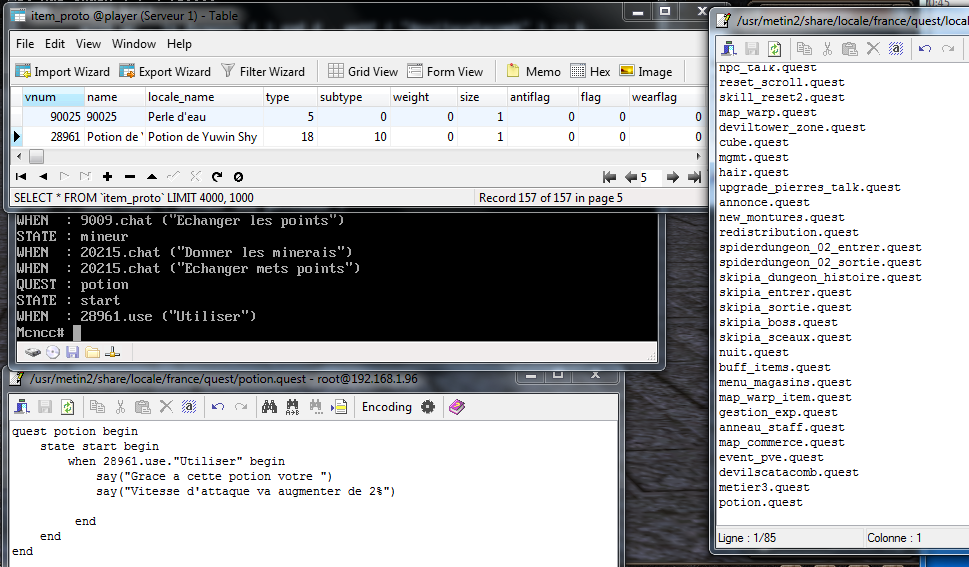Click the antiflag column header
This screenshot has height=567, width=969.
click(x=542, y=97)
